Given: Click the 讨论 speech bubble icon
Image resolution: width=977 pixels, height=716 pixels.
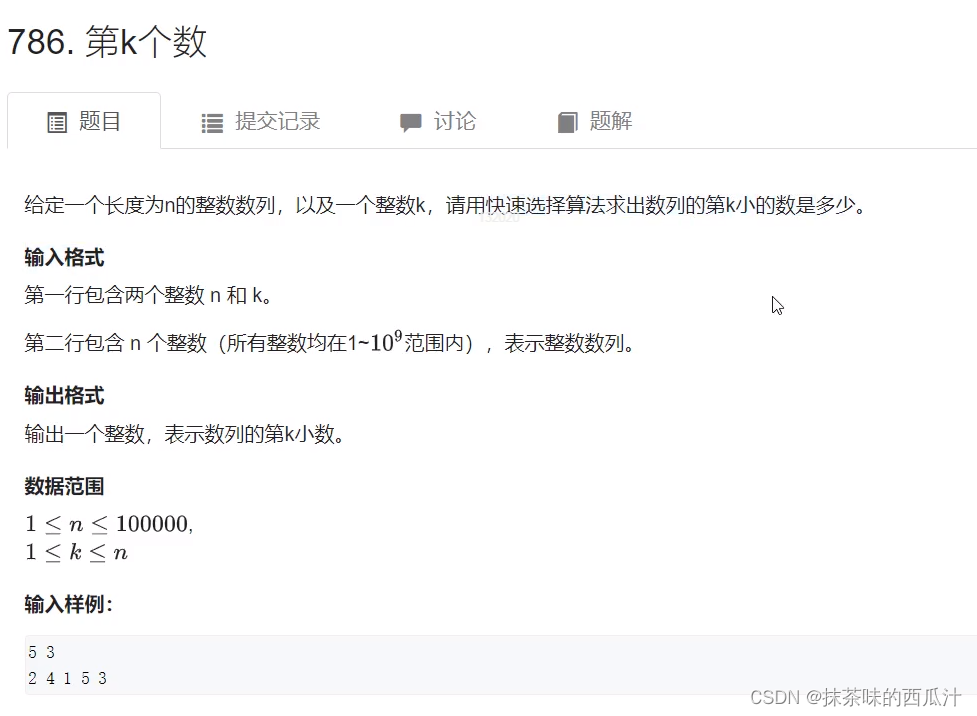Looking at the screenshot, I should pyautogui.click(x=411, y=123).
